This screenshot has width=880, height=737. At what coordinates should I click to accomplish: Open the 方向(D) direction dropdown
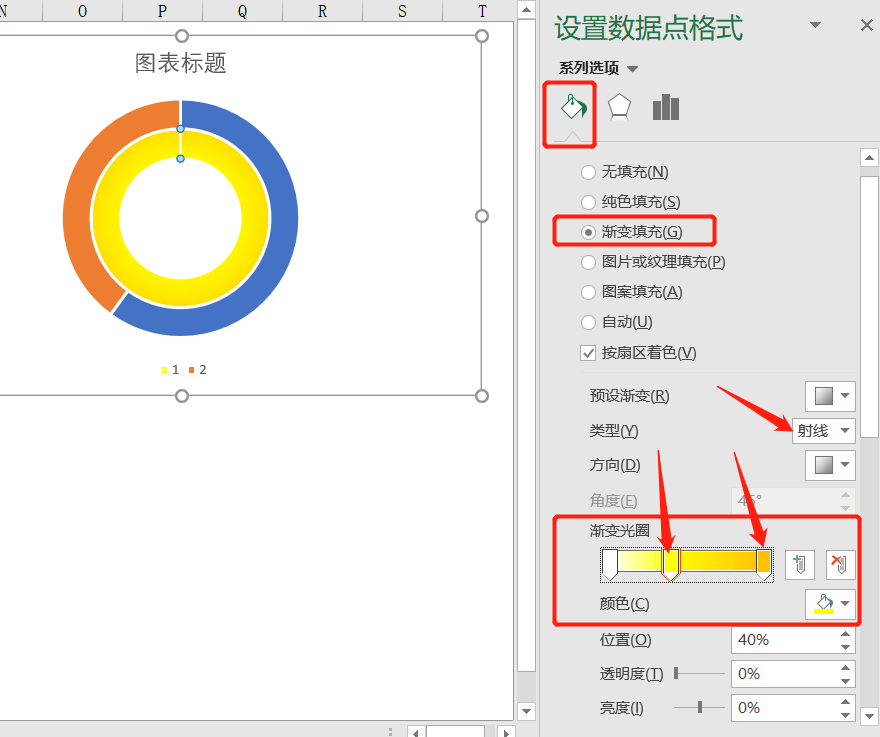(830, 465)
